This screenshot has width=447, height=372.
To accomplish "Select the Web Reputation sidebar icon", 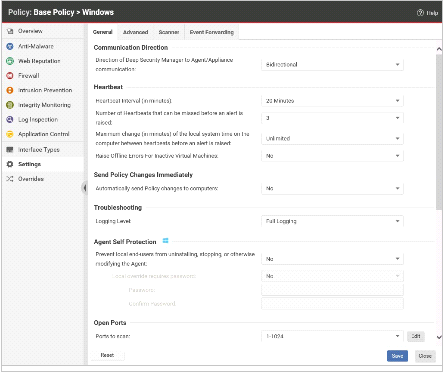I will coord(10,61).
